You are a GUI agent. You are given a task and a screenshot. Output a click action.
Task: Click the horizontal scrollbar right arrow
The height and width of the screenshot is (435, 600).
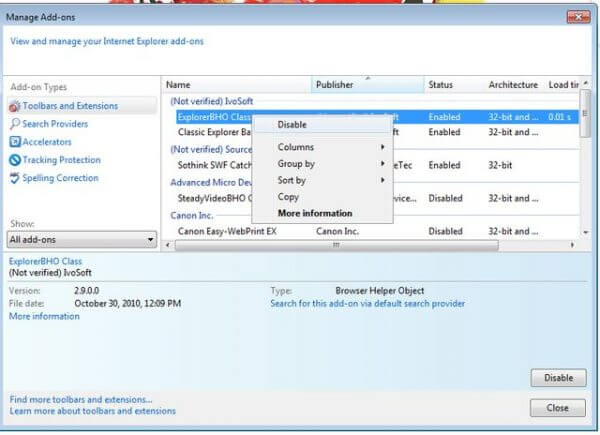[x=572, y=245]
